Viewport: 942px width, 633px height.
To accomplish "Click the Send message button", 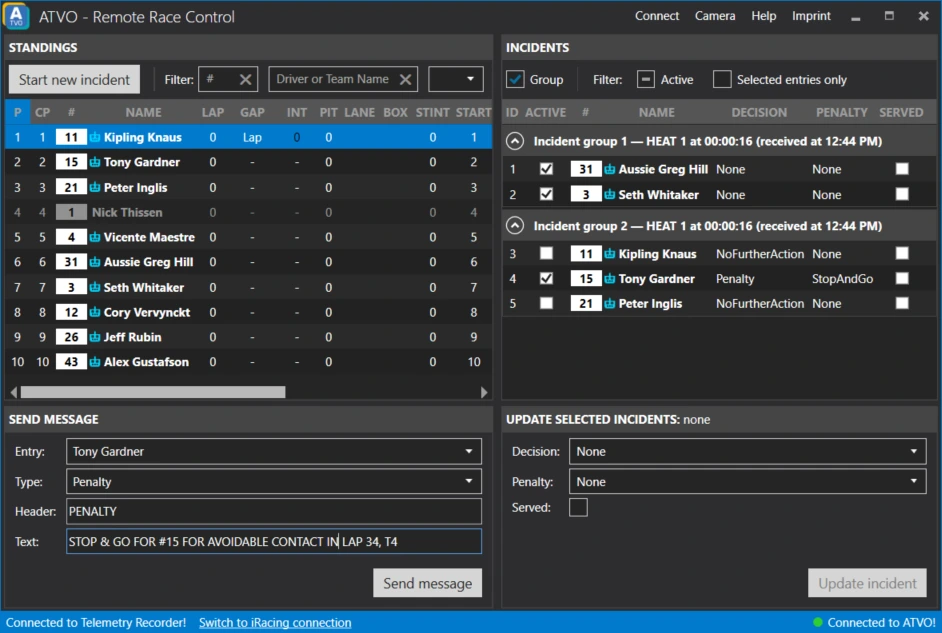I will pyautogui.click(x=427, y=583).
